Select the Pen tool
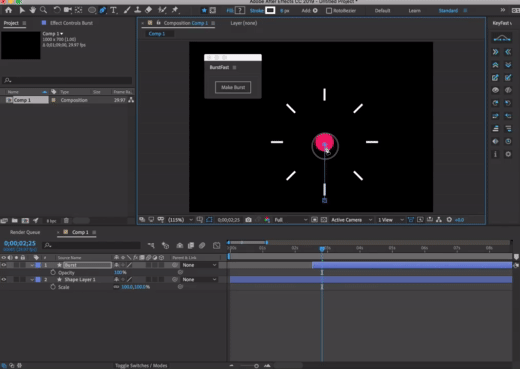 [x=103, y=10]
